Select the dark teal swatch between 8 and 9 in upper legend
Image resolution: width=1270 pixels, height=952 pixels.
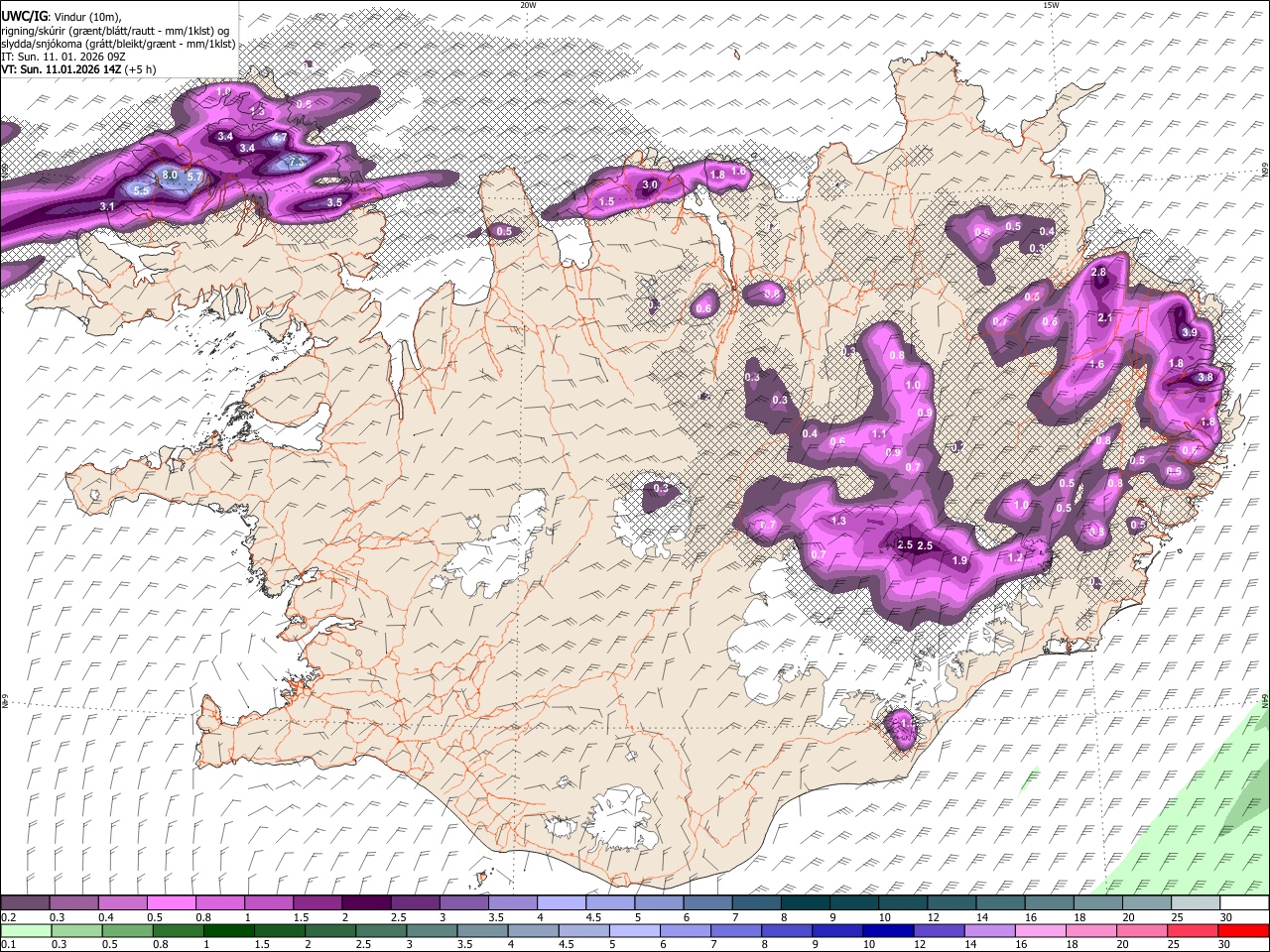(805, 903)
